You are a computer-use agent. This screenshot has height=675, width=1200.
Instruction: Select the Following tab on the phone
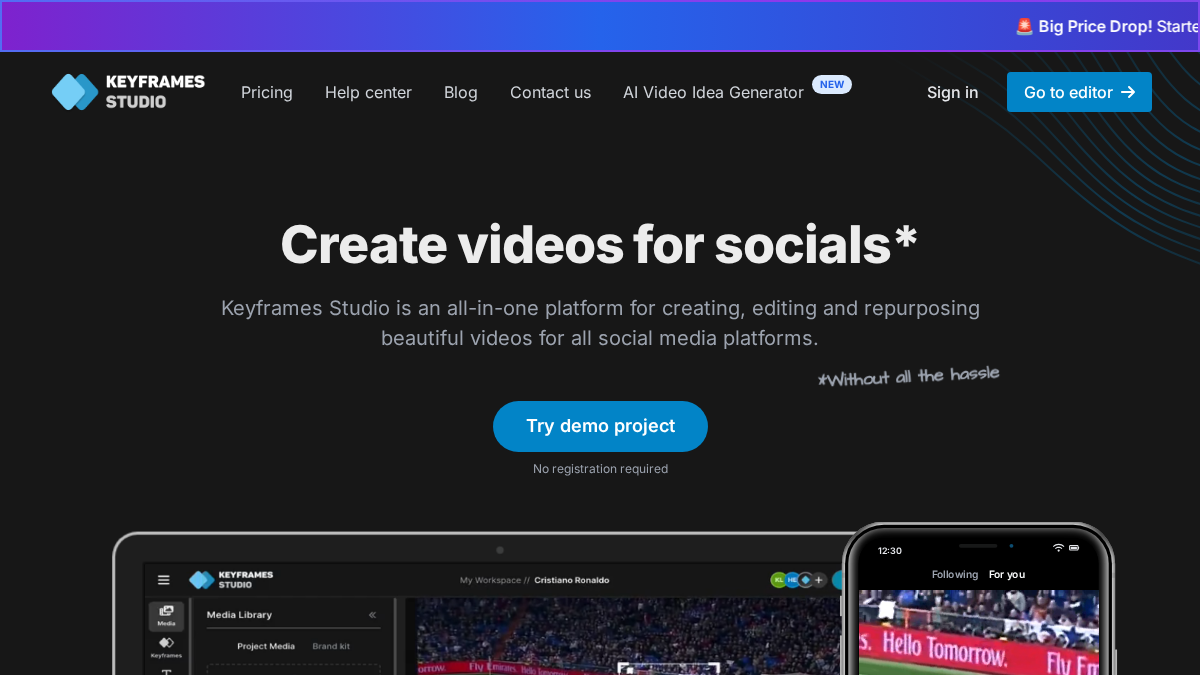coord(955,574)
